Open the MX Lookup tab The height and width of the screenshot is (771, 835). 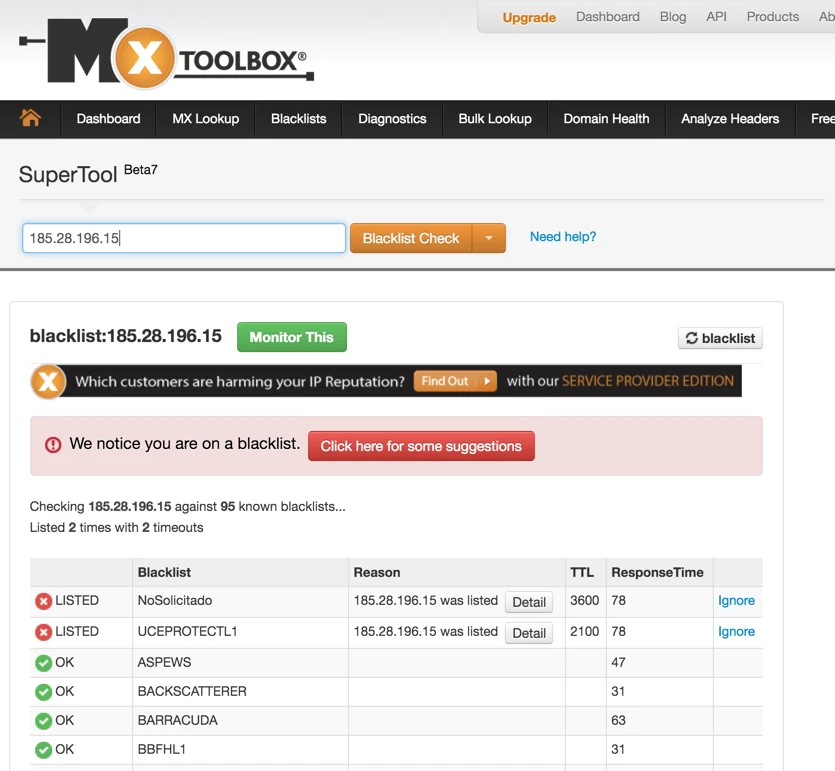click(206, 119)
